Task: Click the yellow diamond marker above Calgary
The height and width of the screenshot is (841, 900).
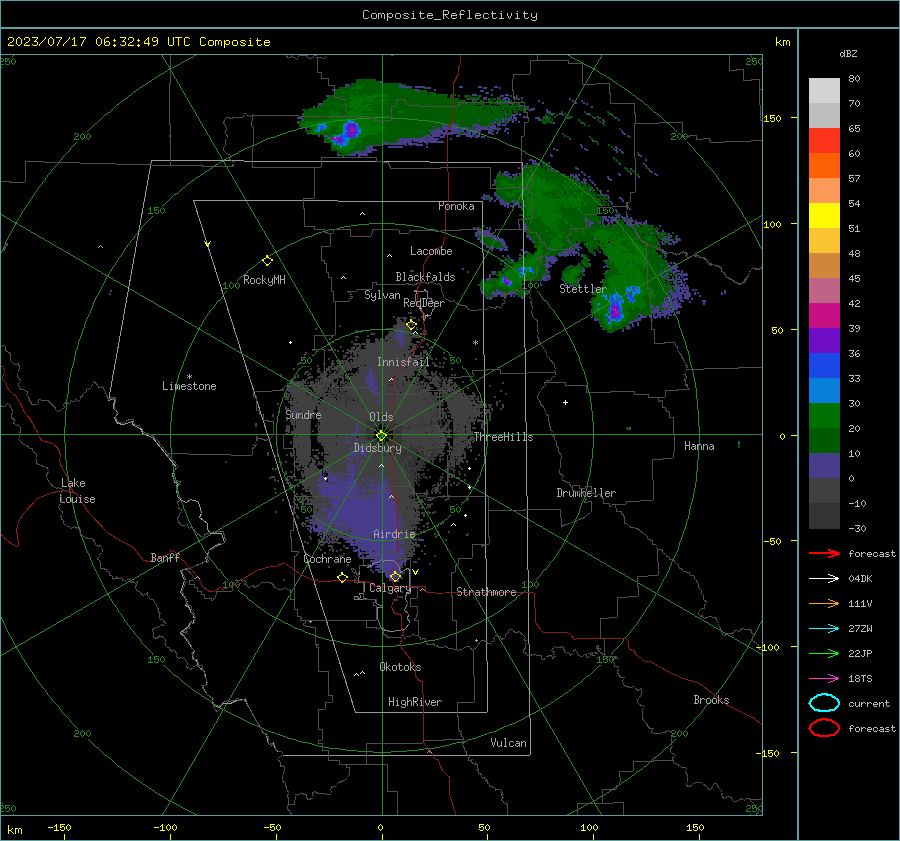Action: tap(395, 576)
